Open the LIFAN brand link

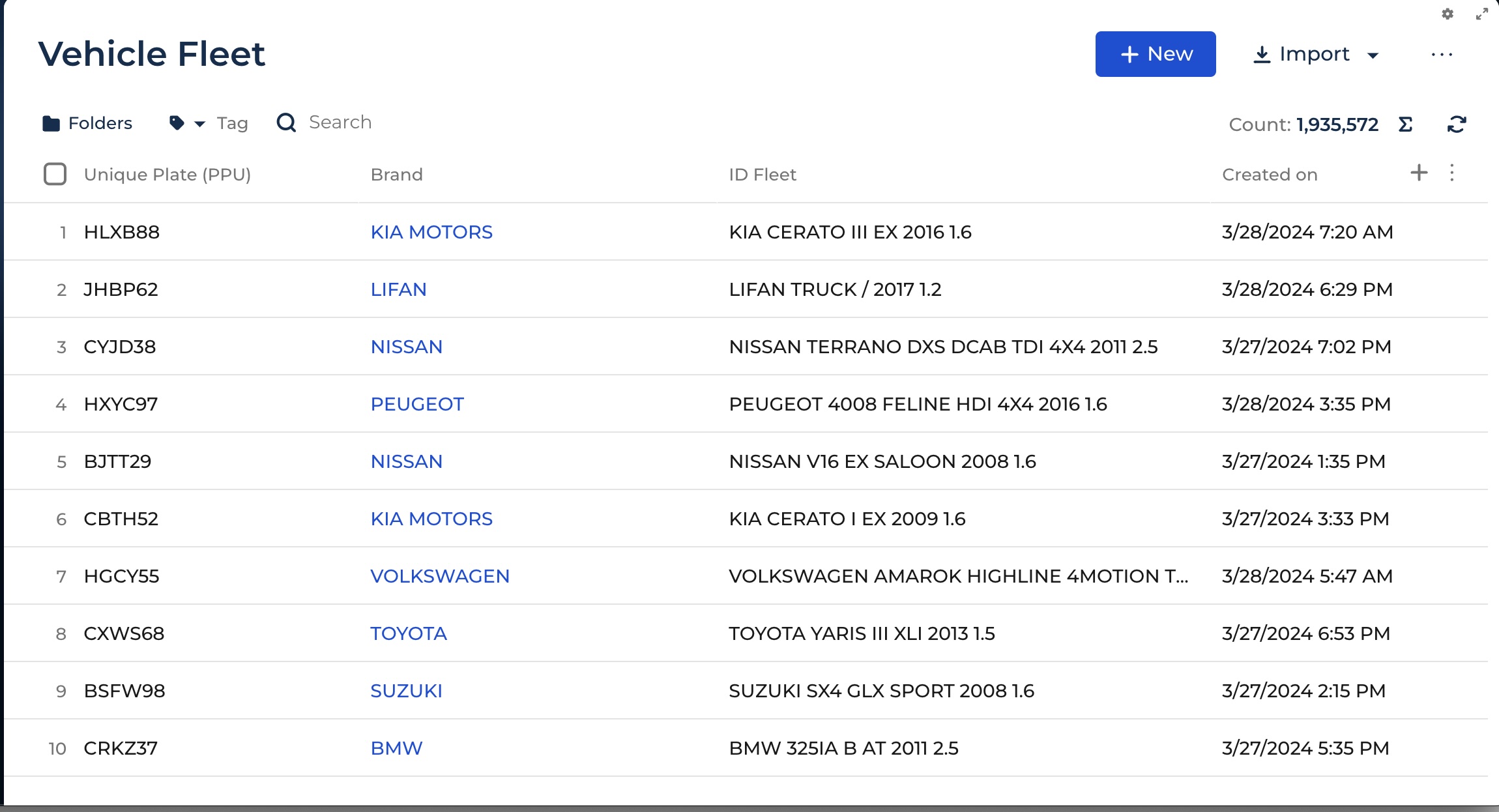[x=398, y=289]
